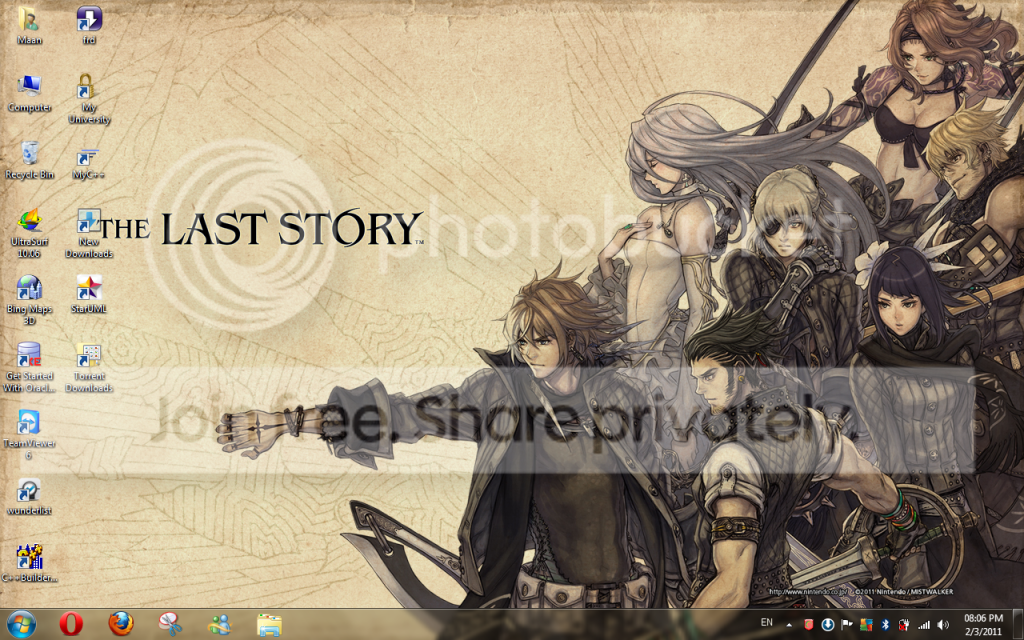Open Snipping Tool from the taskbar
The image size is (1024, 640).
pyautogui.click(x=170, y=624)
